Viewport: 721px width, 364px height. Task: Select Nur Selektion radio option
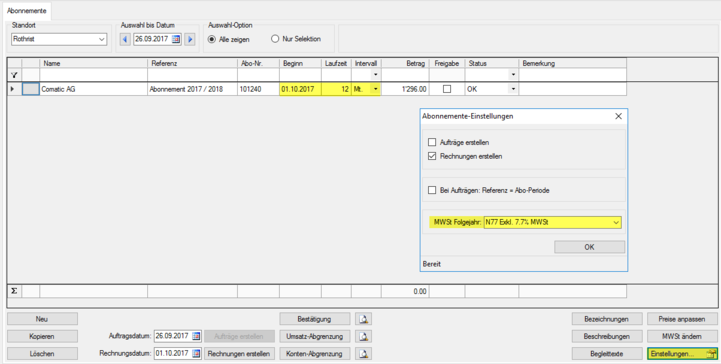[275, 39]
